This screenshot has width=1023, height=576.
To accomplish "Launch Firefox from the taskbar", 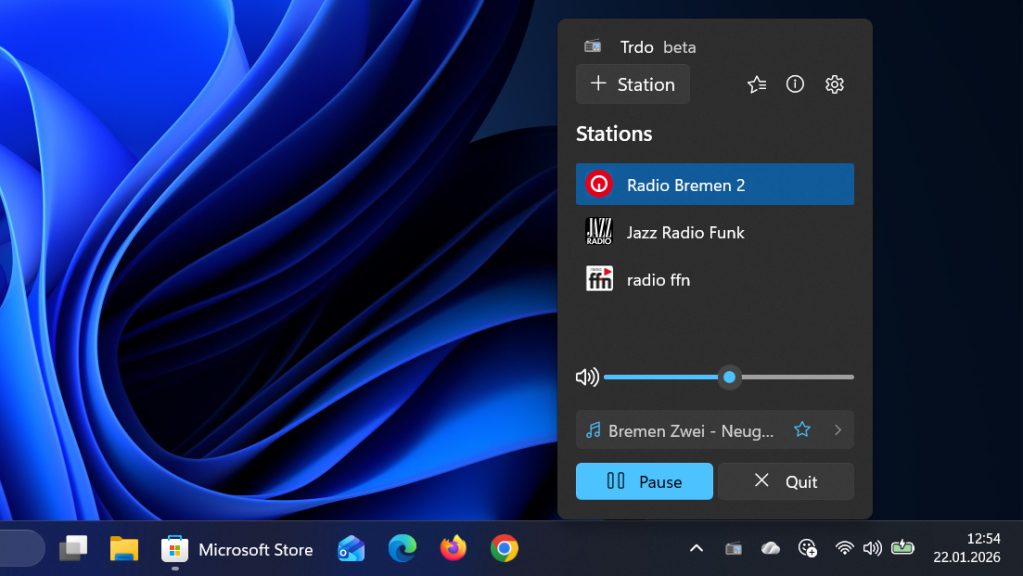I will coord(452,548).
